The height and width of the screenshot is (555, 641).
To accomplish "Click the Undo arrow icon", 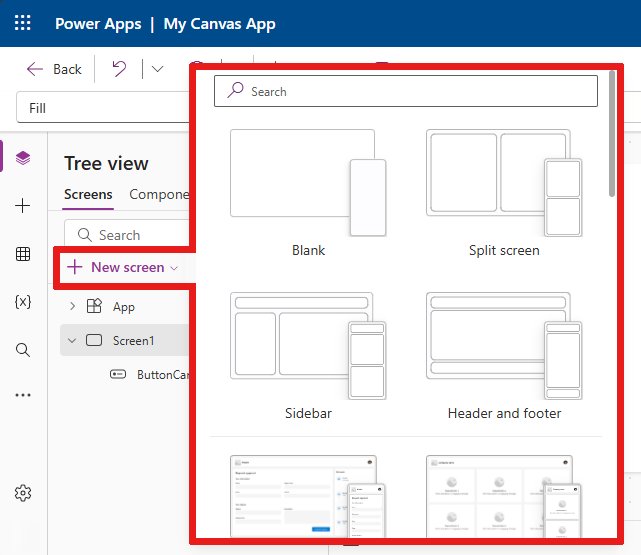I will 119,69.
